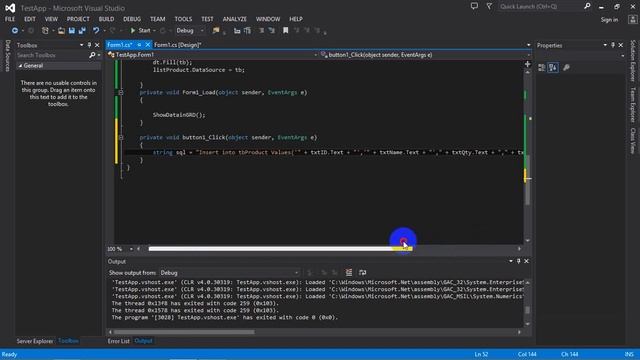Image resolution: width=640 pixels, height=360 pixels.
Task: Open the Solution Explorer side tab
Action: point(633,61)
